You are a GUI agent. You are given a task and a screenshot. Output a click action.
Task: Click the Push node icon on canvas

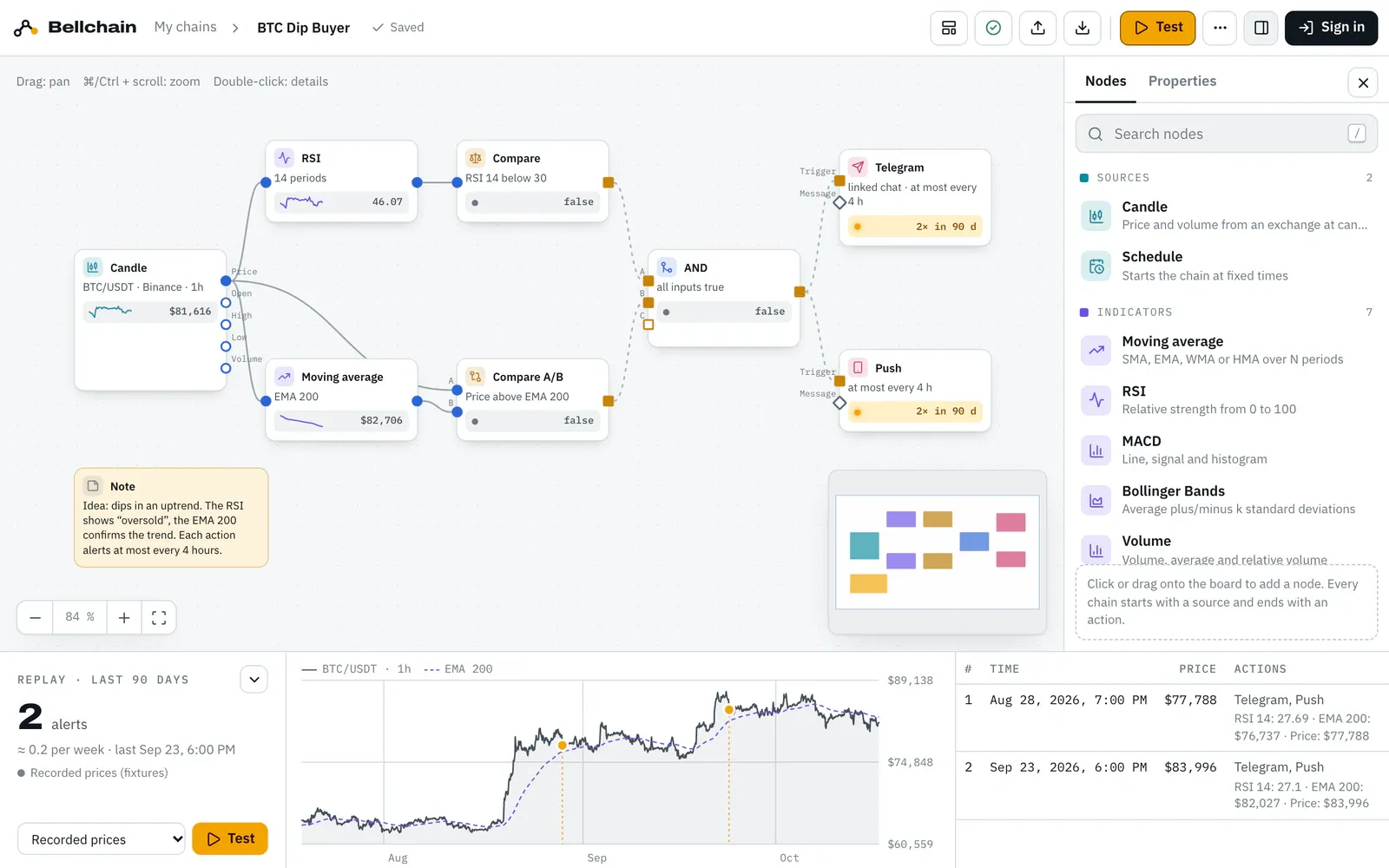point(858,367)
